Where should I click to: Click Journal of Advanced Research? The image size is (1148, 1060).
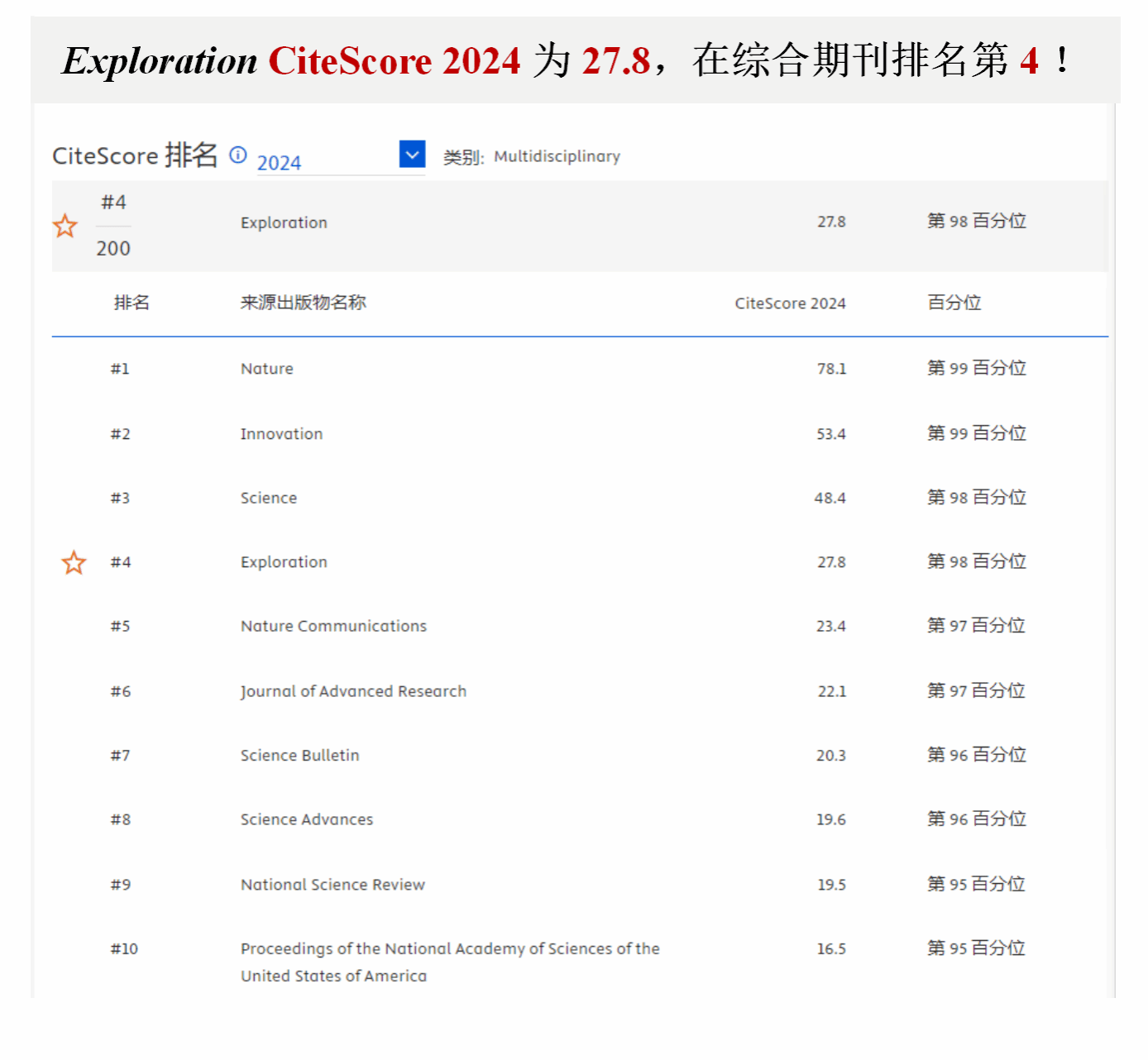pos(353,691)
